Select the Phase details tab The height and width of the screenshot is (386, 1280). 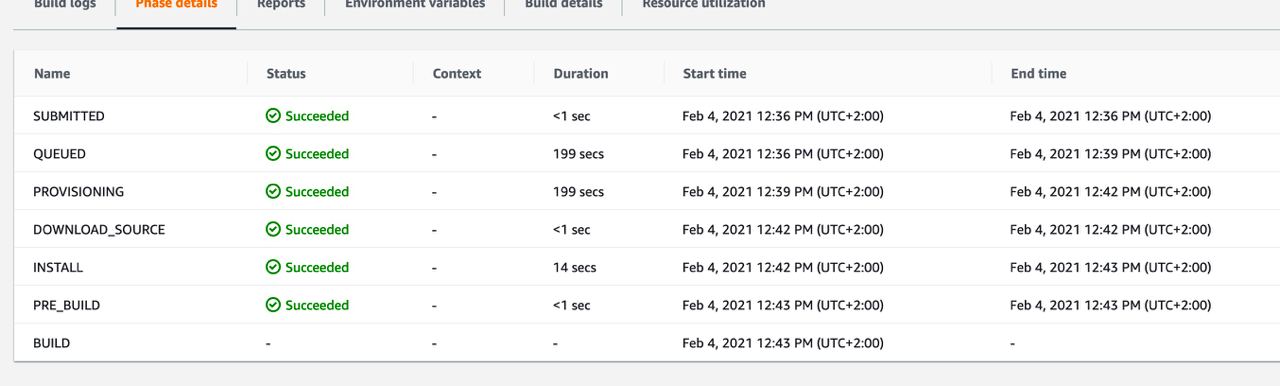pyautogui.click(x=176, y=5)
